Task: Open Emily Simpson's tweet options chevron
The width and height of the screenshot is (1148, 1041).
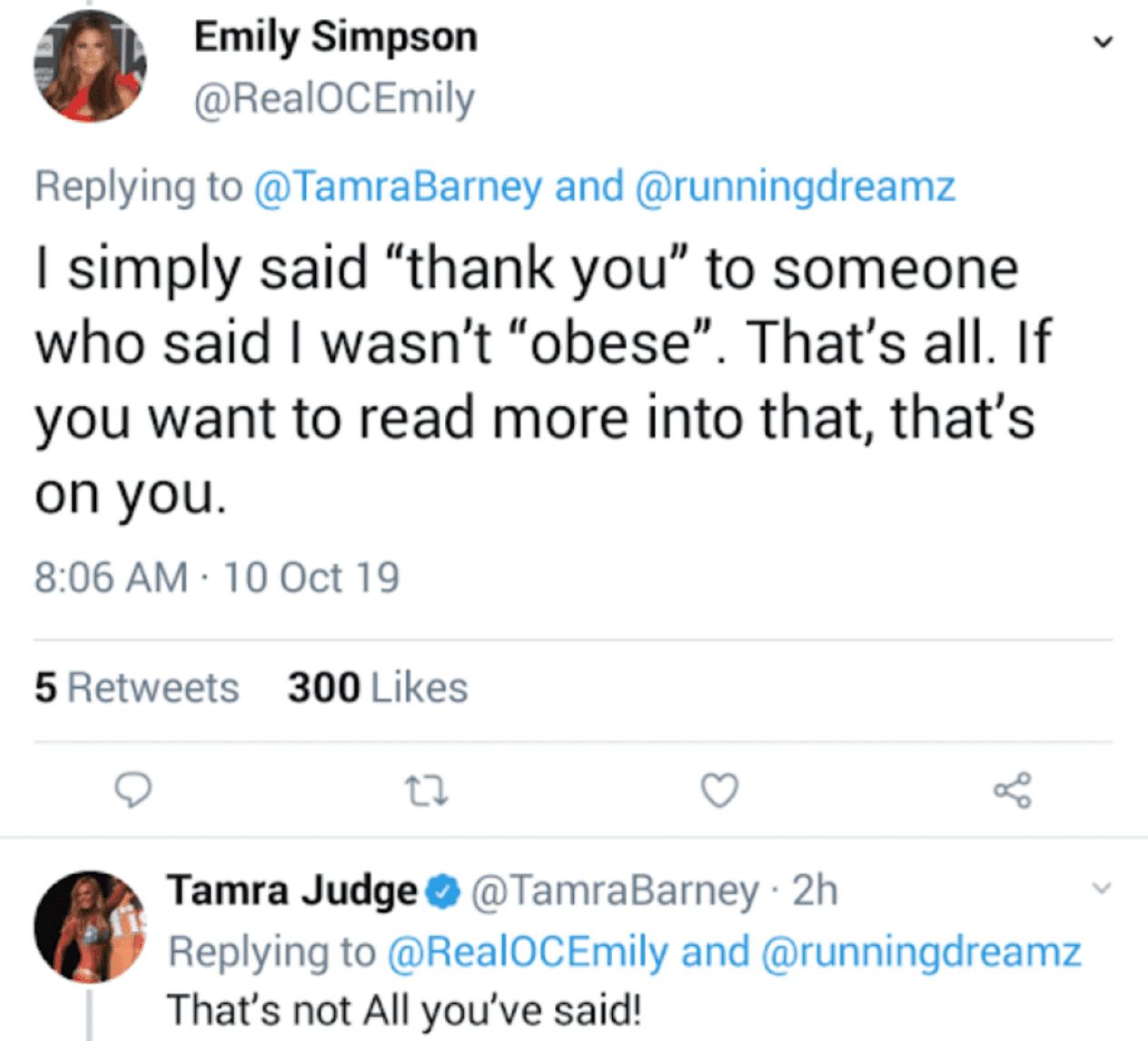Action: (x=1103, y=42)
